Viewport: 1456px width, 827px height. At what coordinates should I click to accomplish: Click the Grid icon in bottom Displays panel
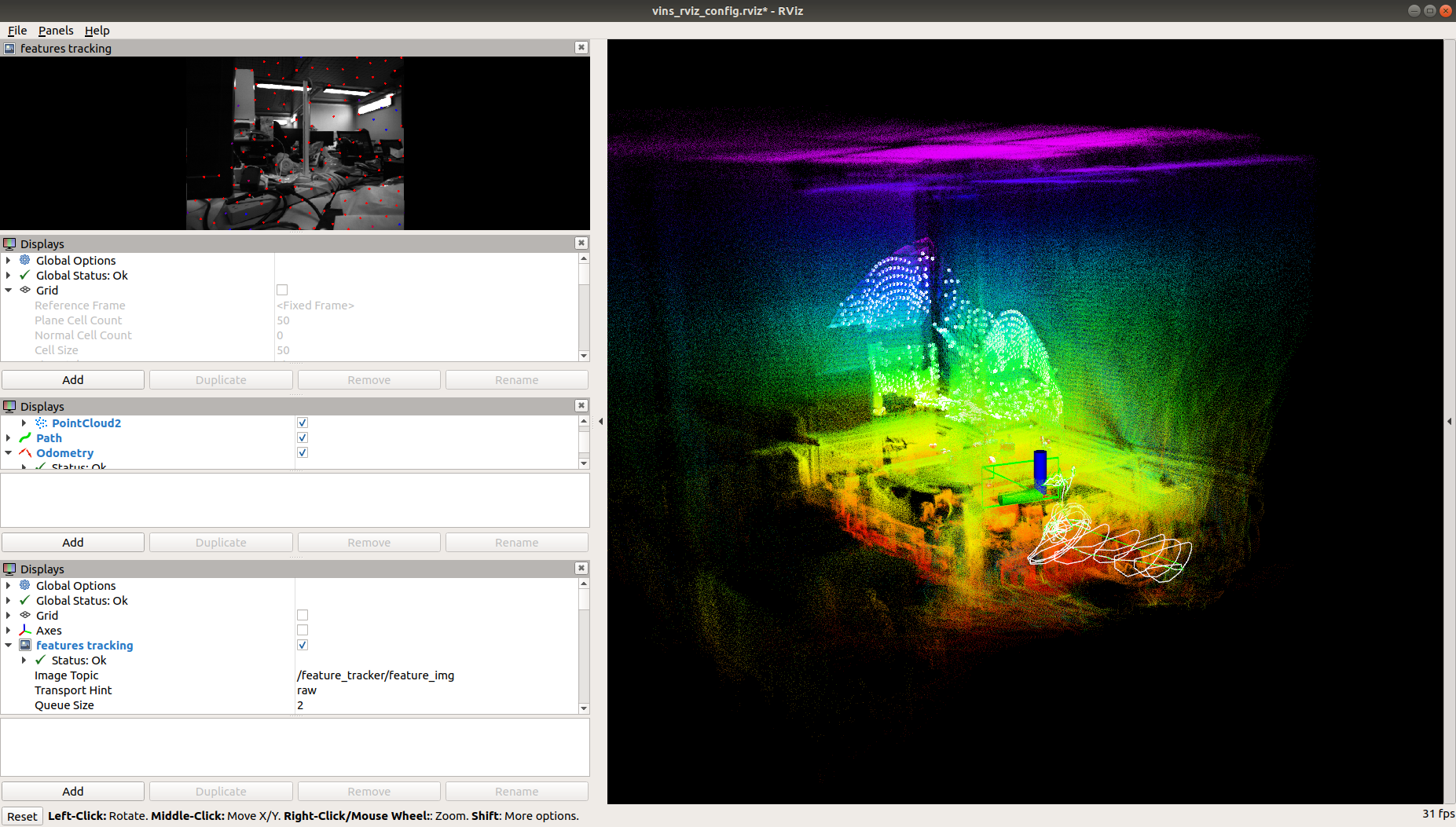coord(25,615)
